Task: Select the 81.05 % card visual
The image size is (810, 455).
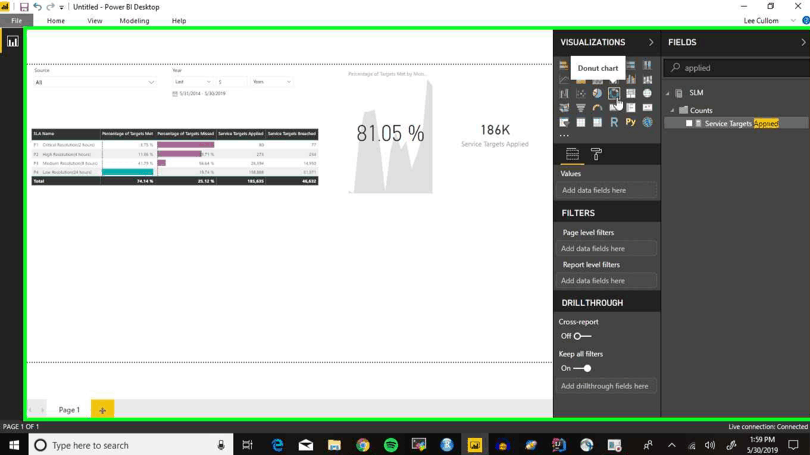Action: 391,134
